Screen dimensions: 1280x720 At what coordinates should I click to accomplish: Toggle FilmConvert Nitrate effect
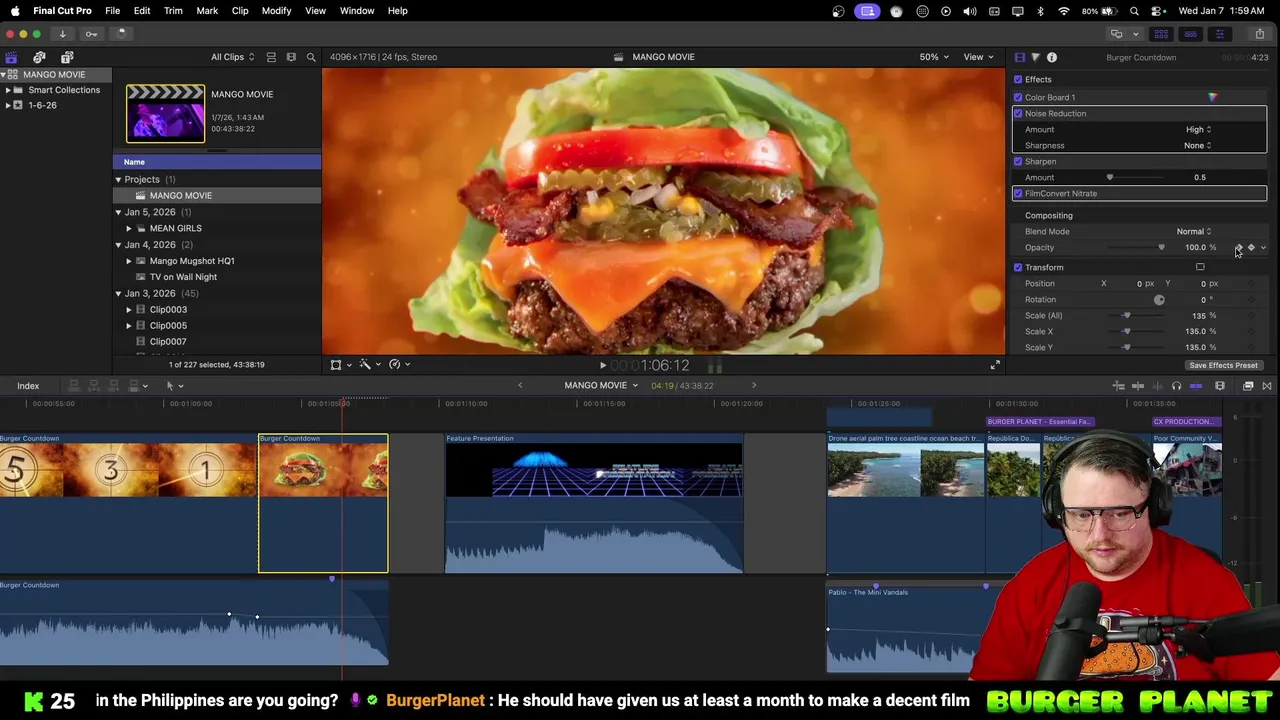pyautogui.click(x=1018, y=194)
